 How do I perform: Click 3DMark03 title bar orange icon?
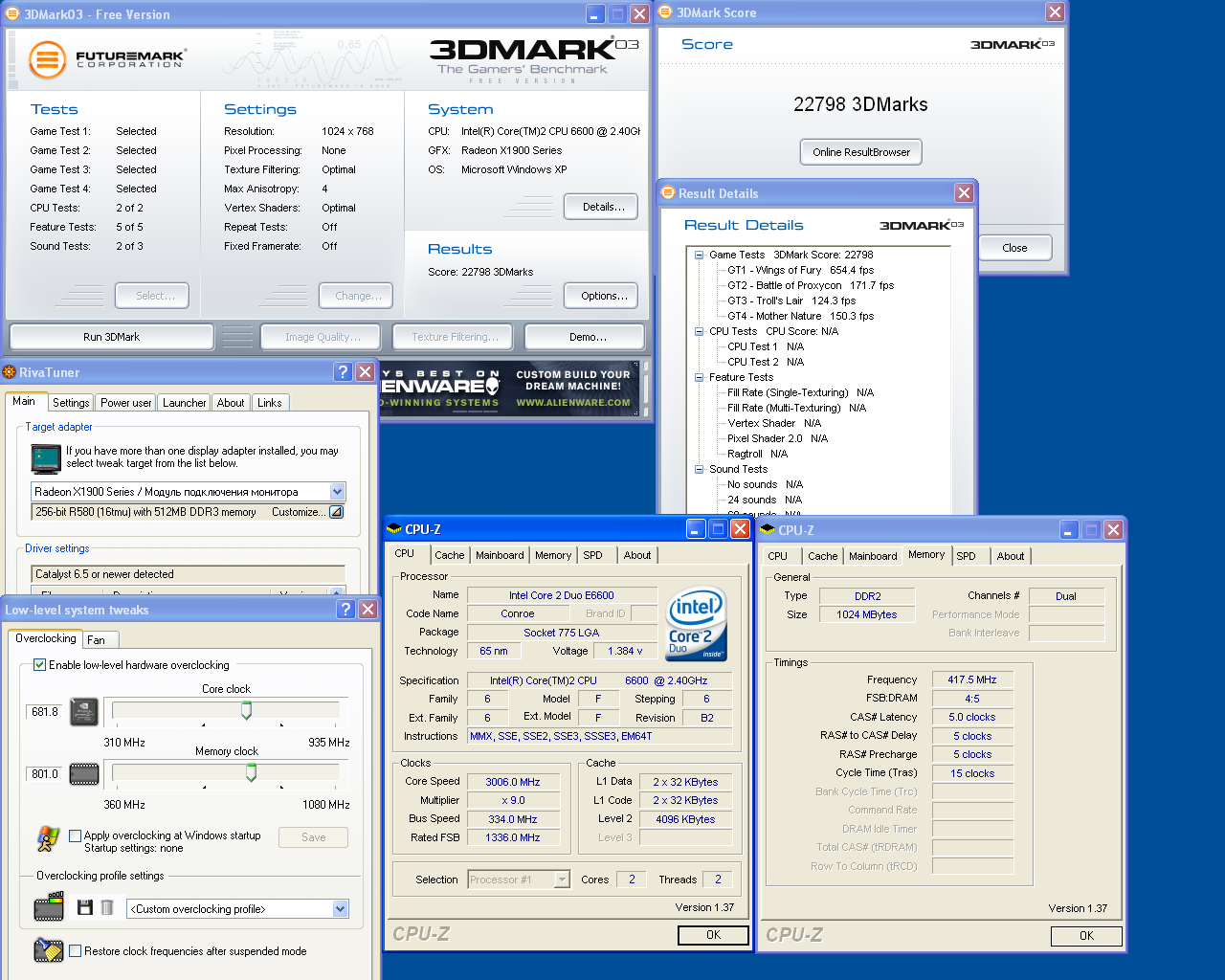point(12,14)
